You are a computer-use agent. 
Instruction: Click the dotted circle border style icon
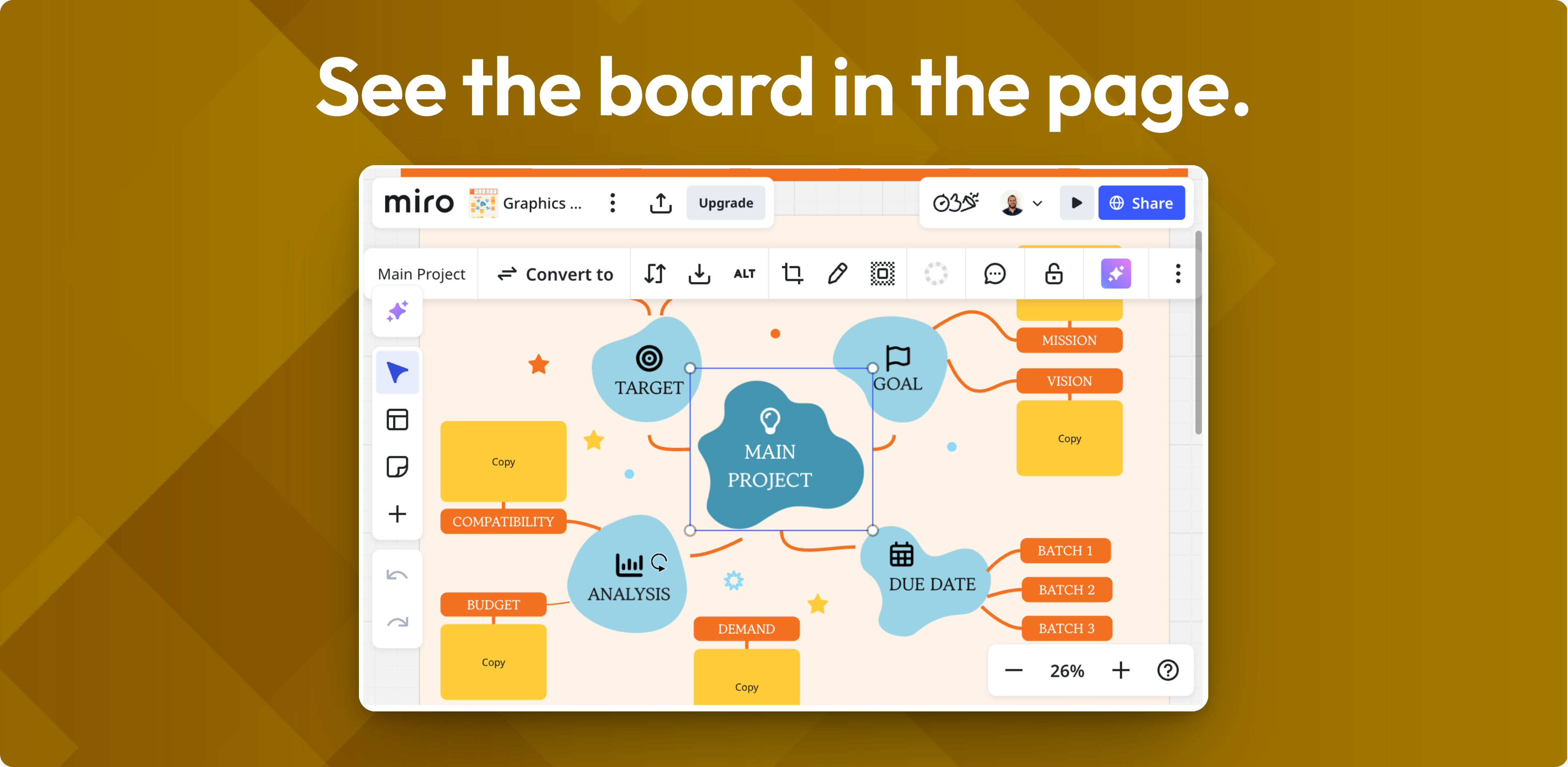(x=936, y=274)
